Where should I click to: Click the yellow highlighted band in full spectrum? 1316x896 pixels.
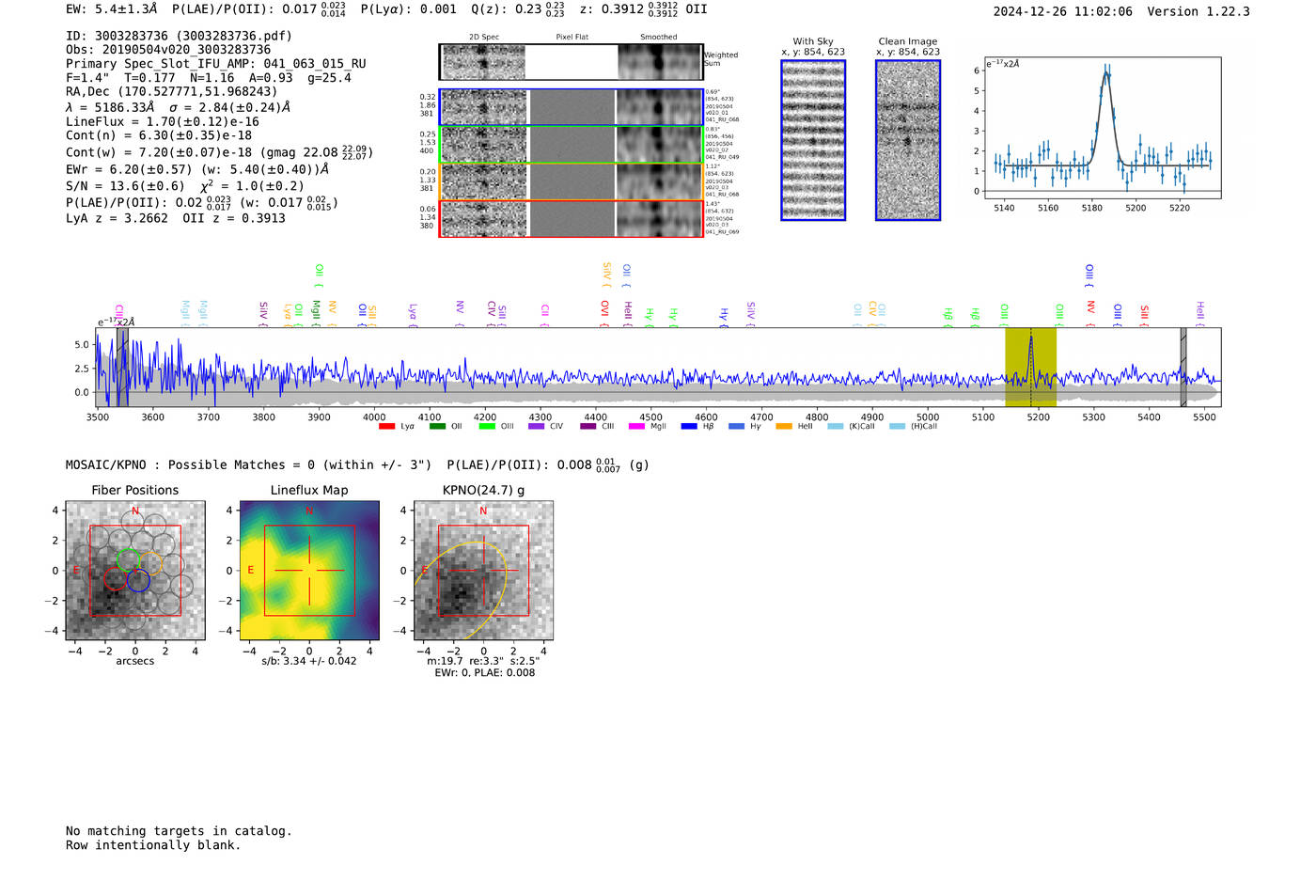pyautogui.click(x=1030, y=367)
